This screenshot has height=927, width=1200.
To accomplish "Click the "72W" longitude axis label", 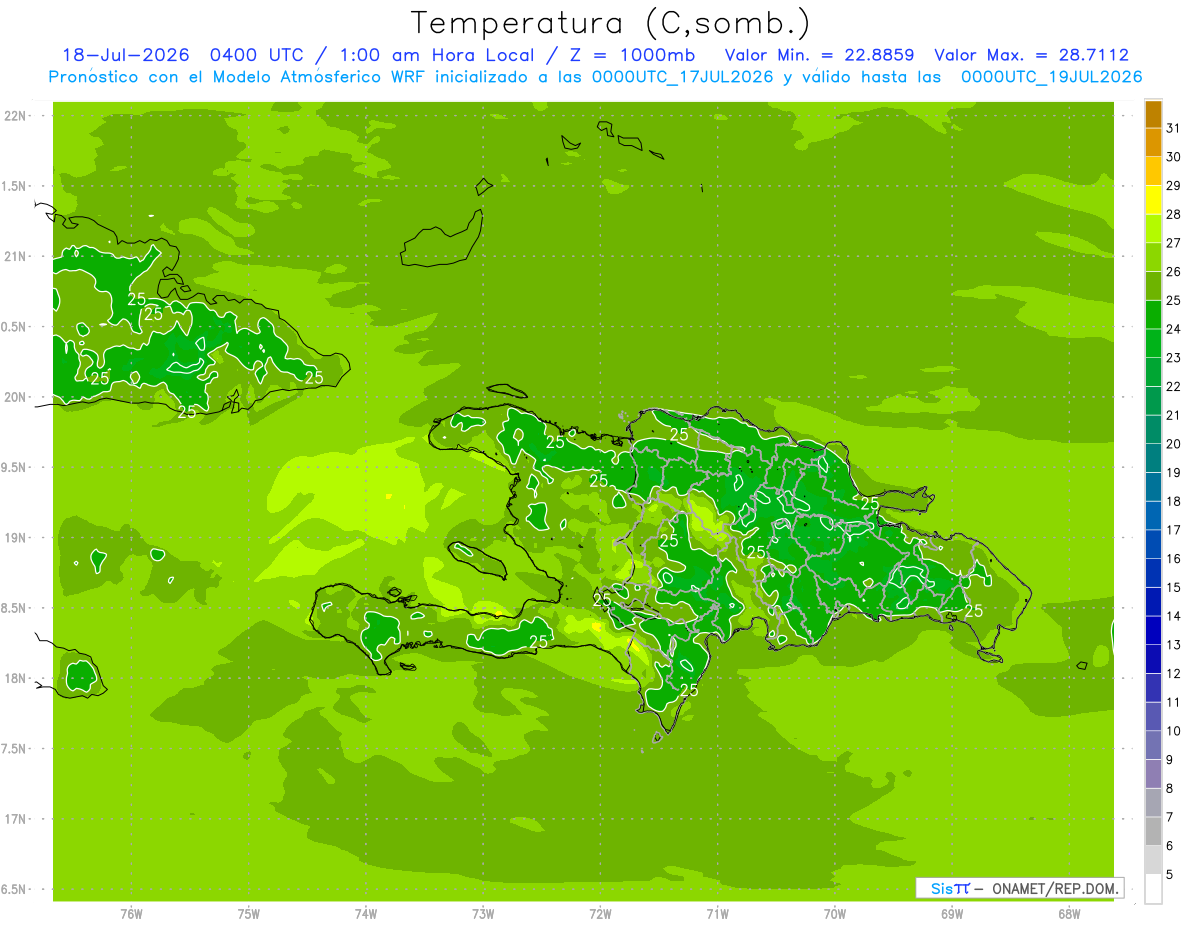I will (600, 913).
